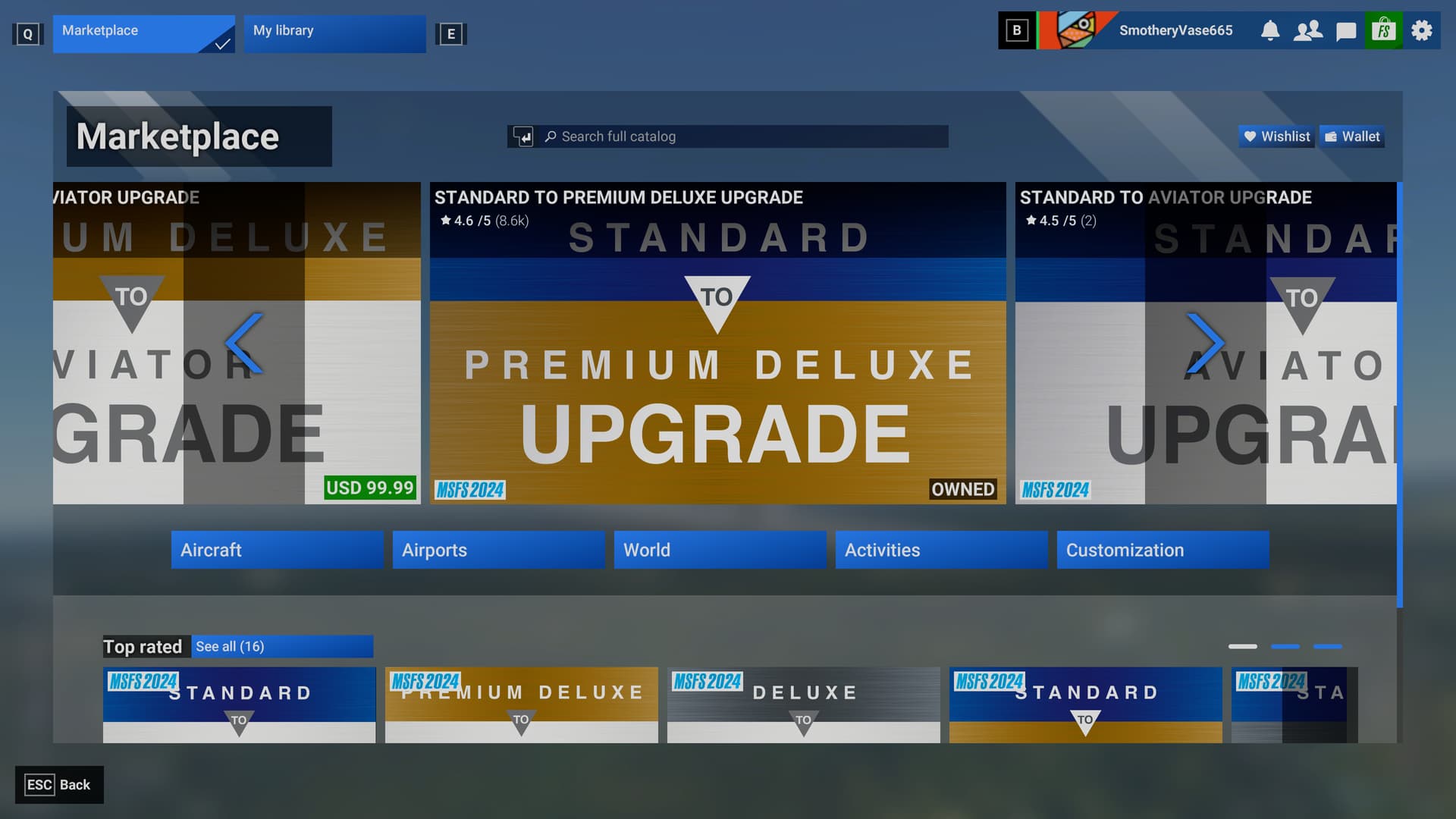Open the World category
The width and height of the screenshot is (1456, 819).
[720, 550]
